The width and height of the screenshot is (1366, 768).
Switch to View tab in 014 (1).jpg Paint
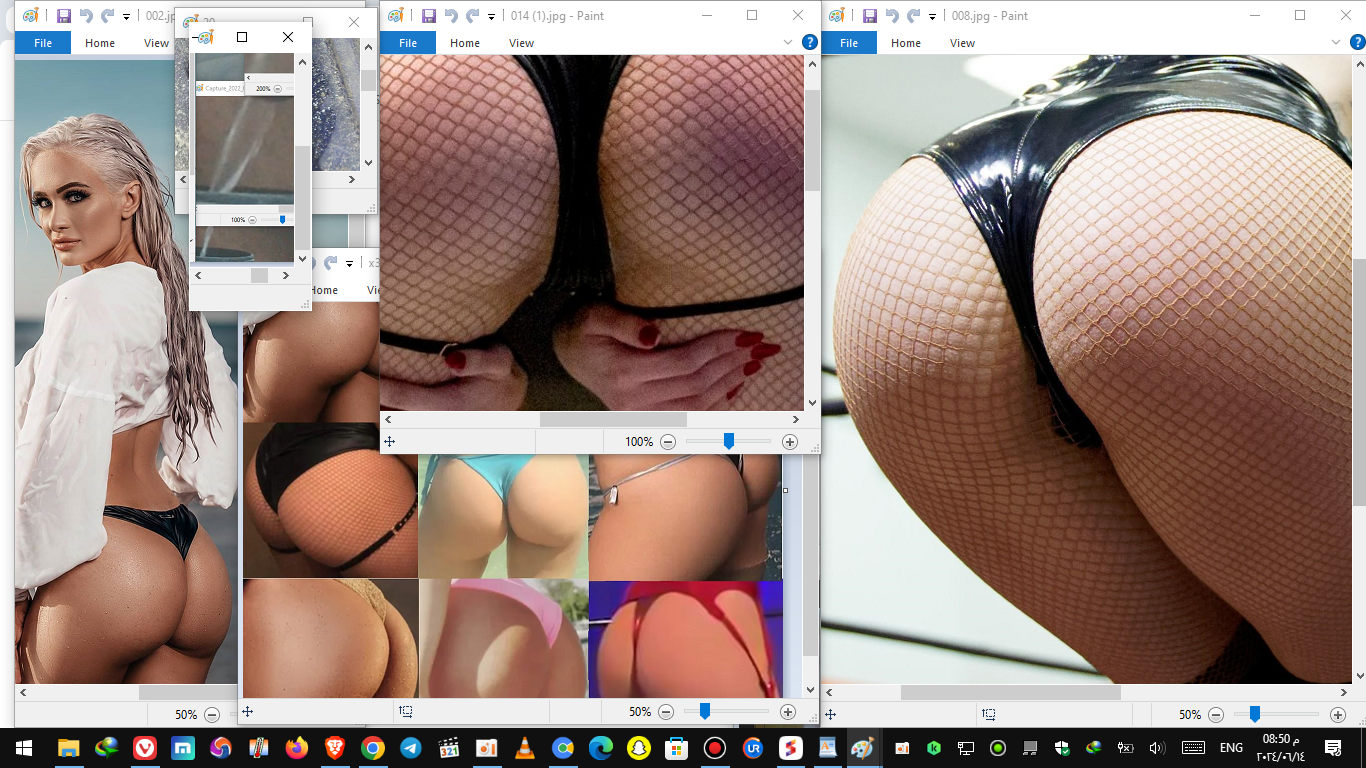click(x=521, y=43)
